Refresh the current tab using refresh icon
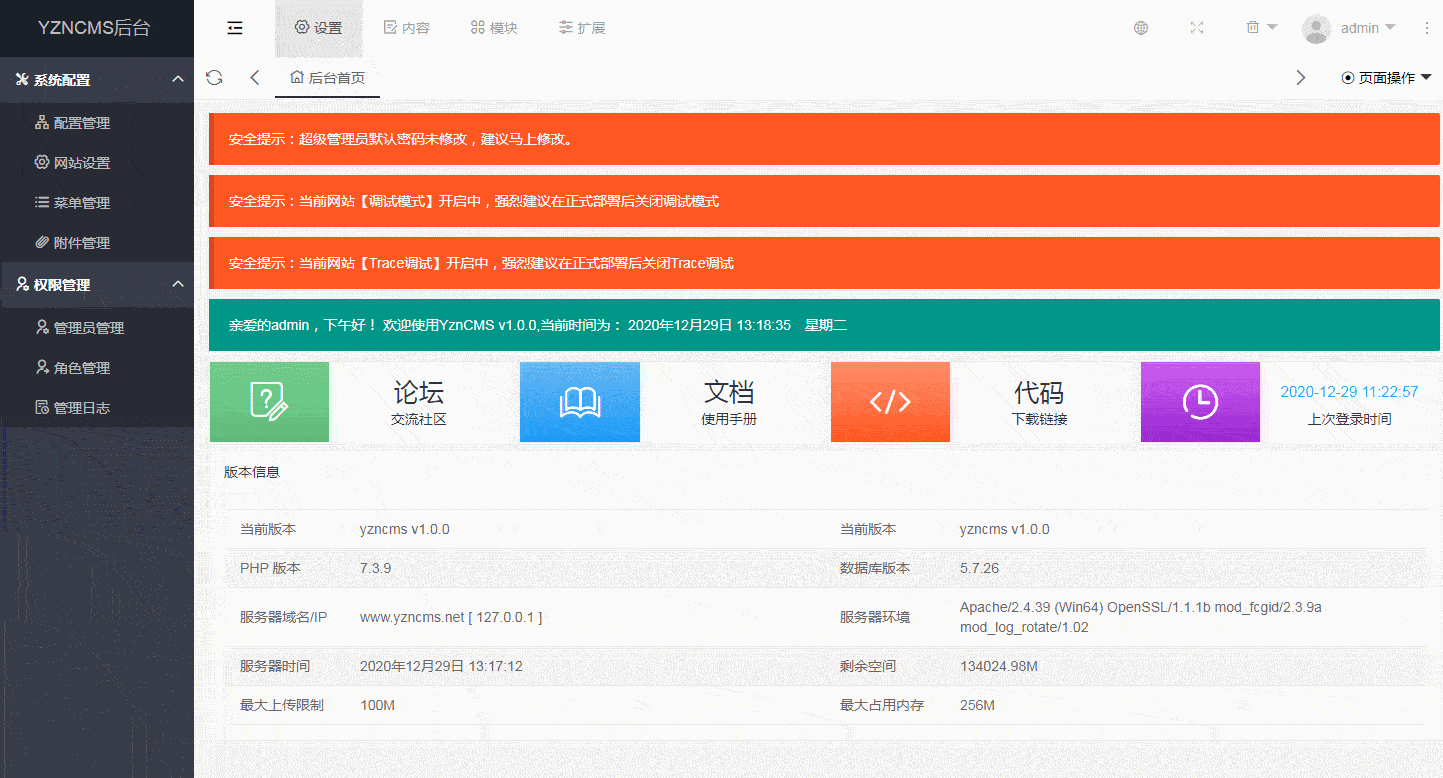1443x778 pixels. [214, 76]
